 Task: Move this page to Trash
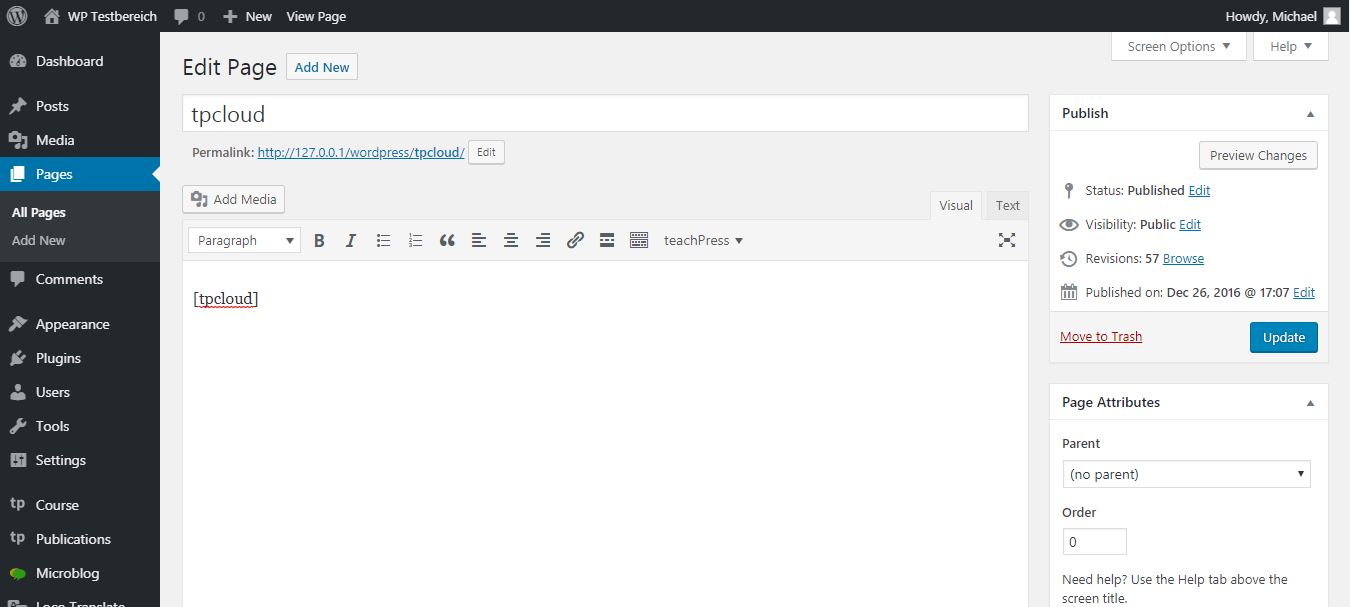1100,336
